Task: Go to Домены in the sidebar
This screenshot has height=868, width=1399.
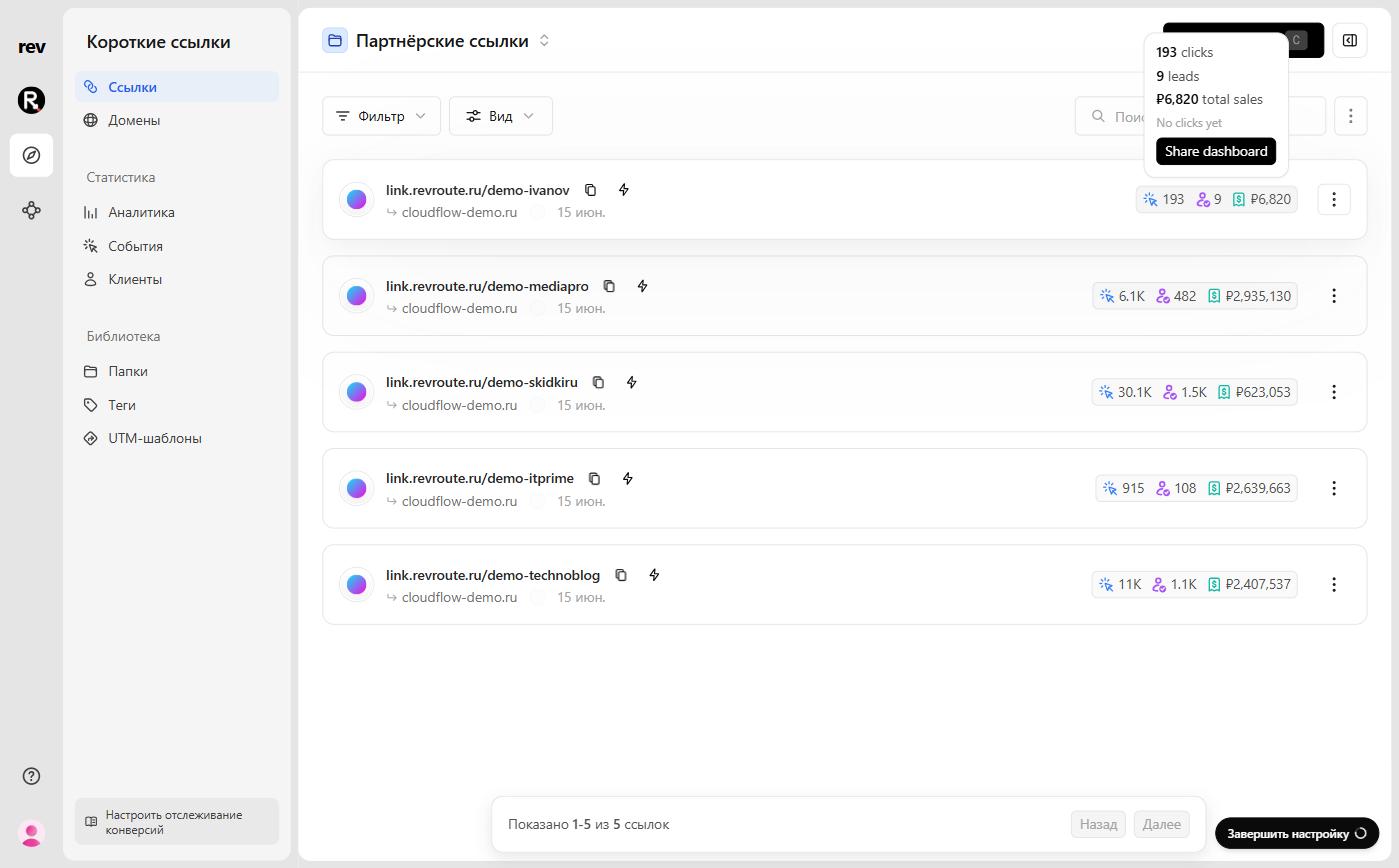Action: pos(177,120)
